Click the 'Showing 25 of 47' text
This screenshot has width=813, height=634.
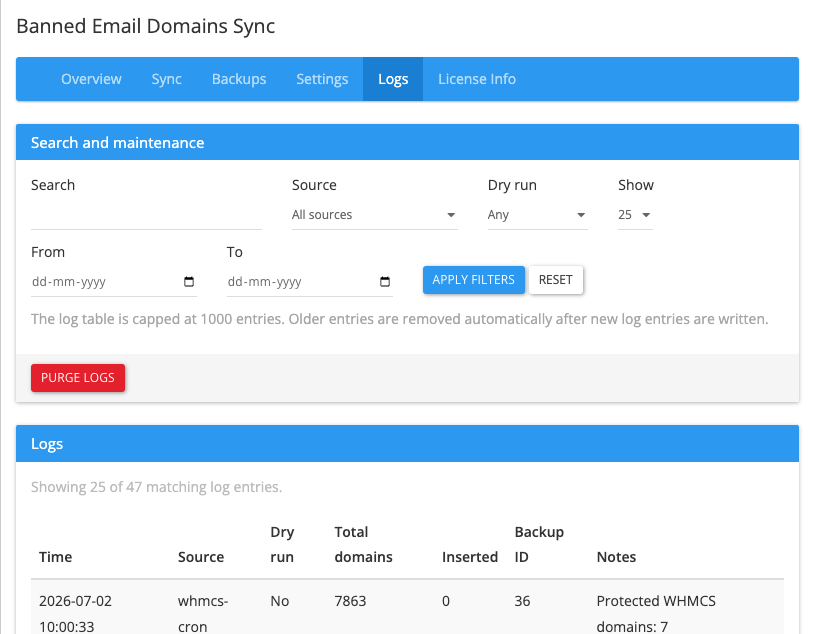[157, 487]
